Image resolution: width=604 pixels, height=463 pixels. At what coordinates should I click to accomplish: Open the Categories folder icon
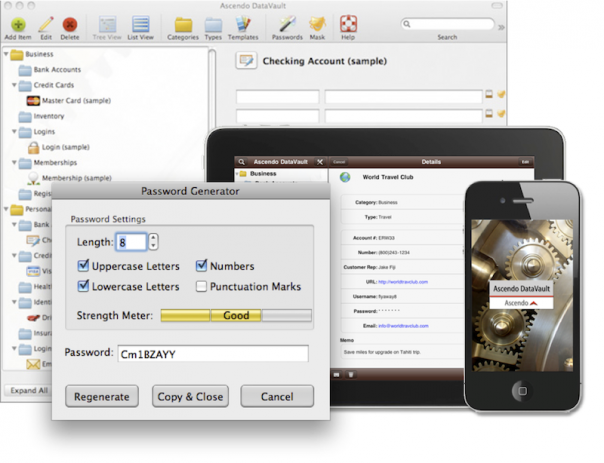(x=183, y=25)
